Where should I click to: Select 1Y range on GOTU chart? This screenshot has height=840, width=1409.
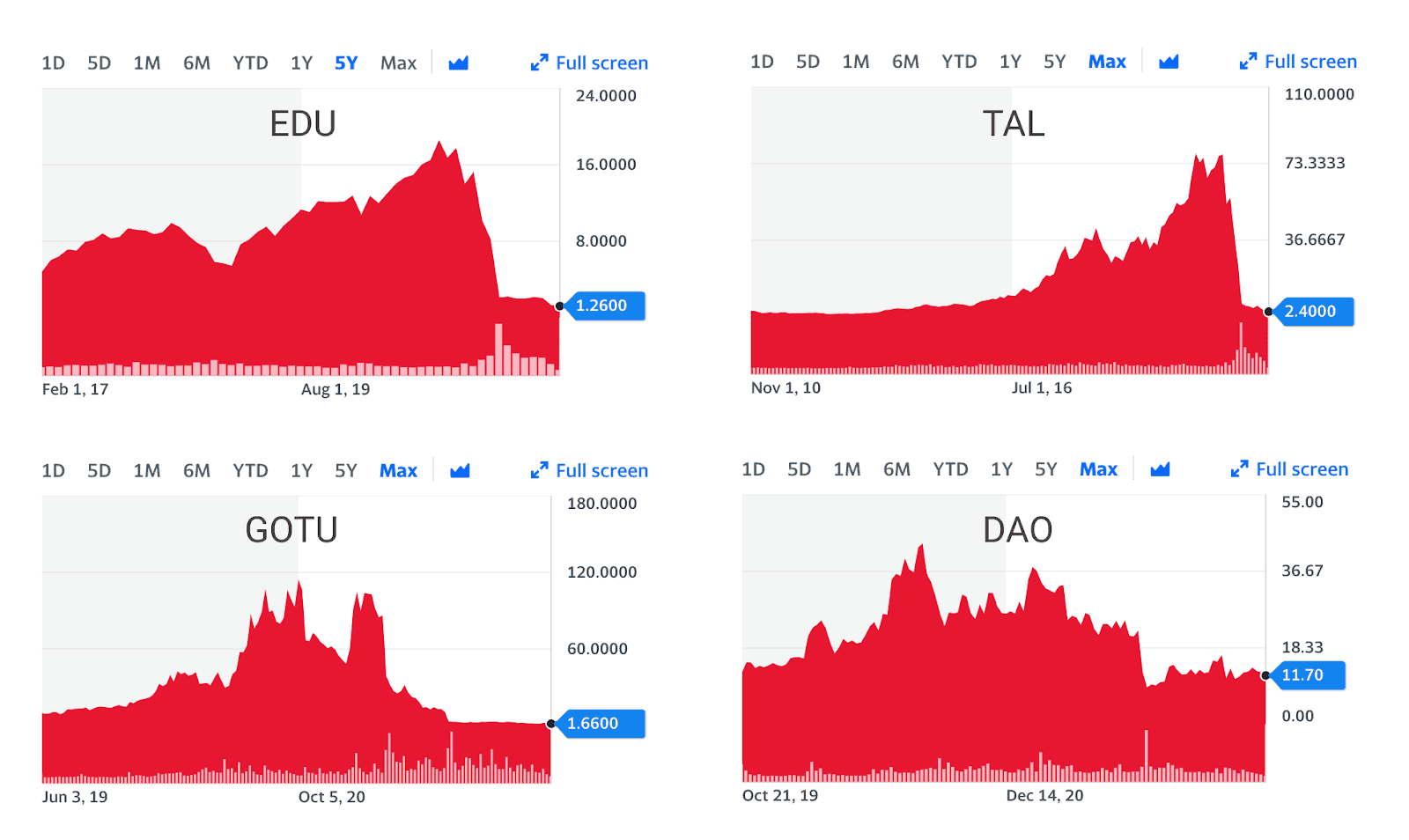(x=301, y=471)
